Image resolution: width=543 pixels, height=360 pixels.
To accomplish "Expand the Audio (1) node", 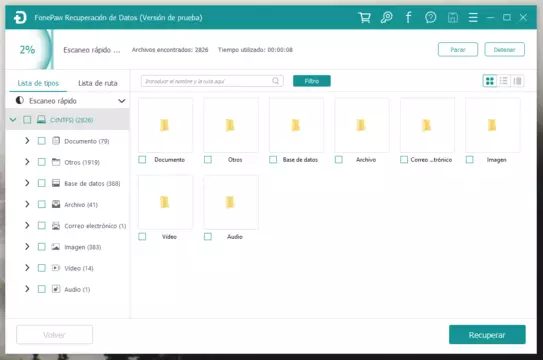I will pos(27,289).
